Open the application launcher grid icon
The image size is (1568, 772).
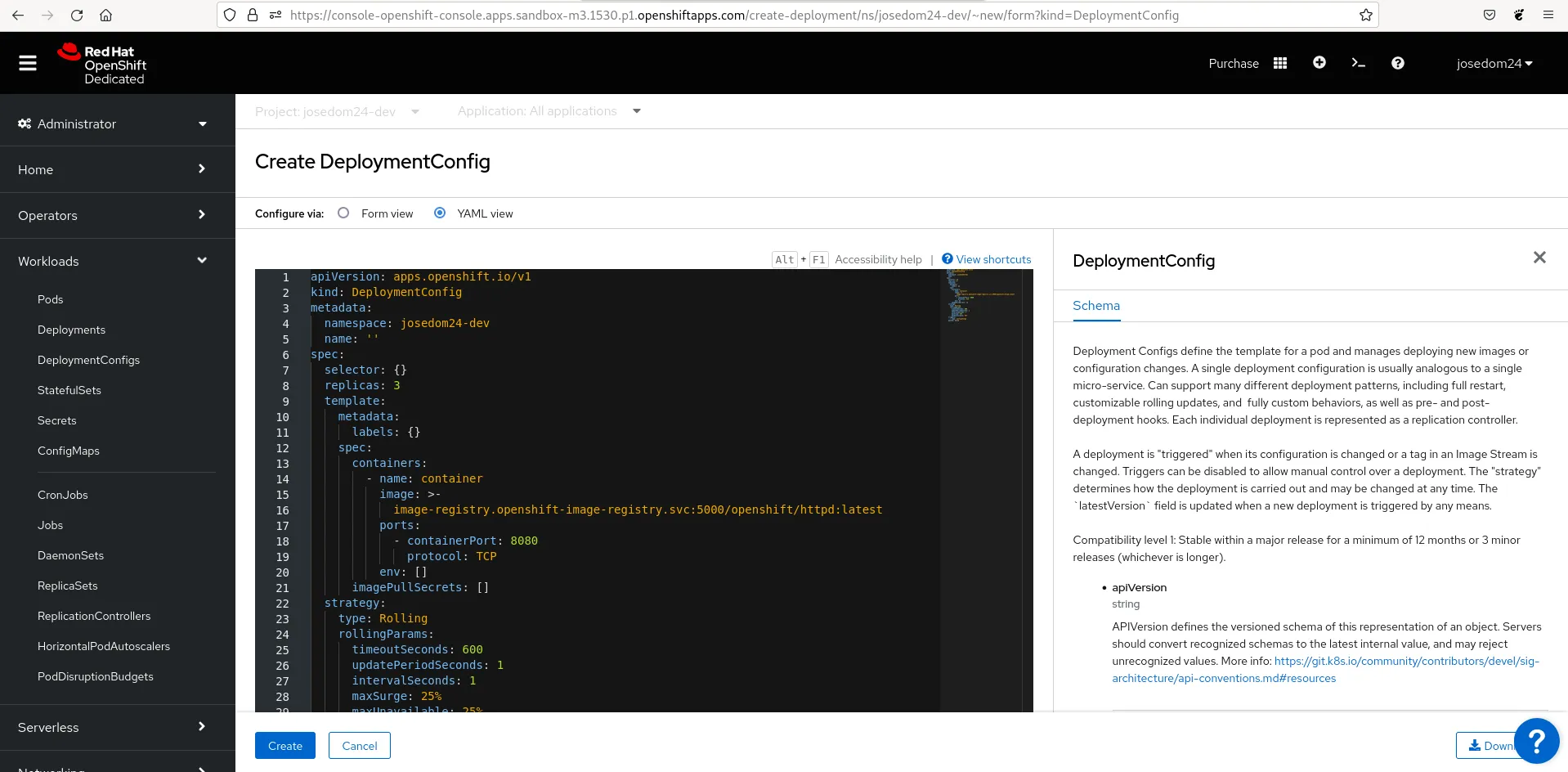click(1280, 63)
